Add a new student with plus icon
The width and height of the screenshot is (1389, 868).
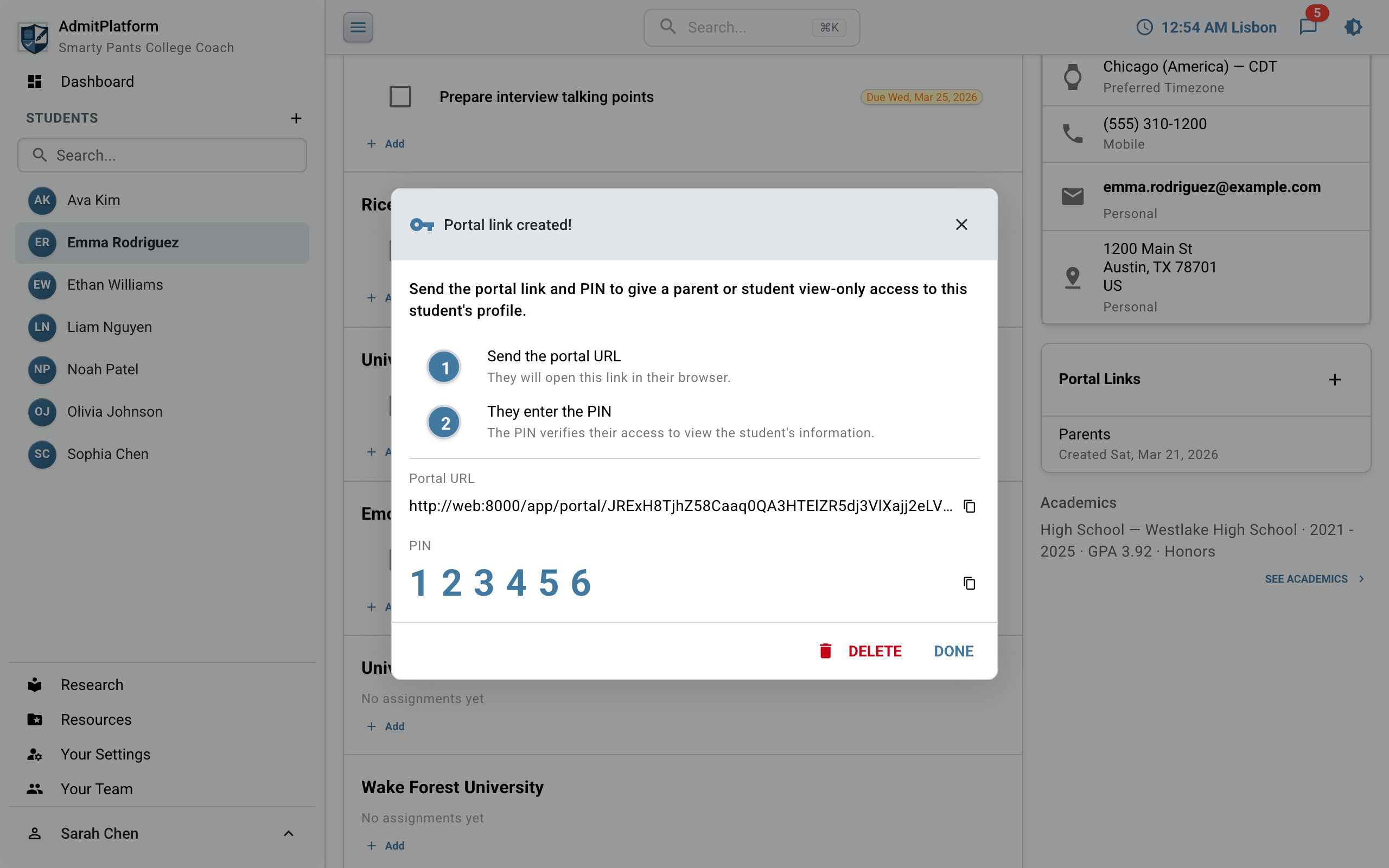click(x=296, y=118)
